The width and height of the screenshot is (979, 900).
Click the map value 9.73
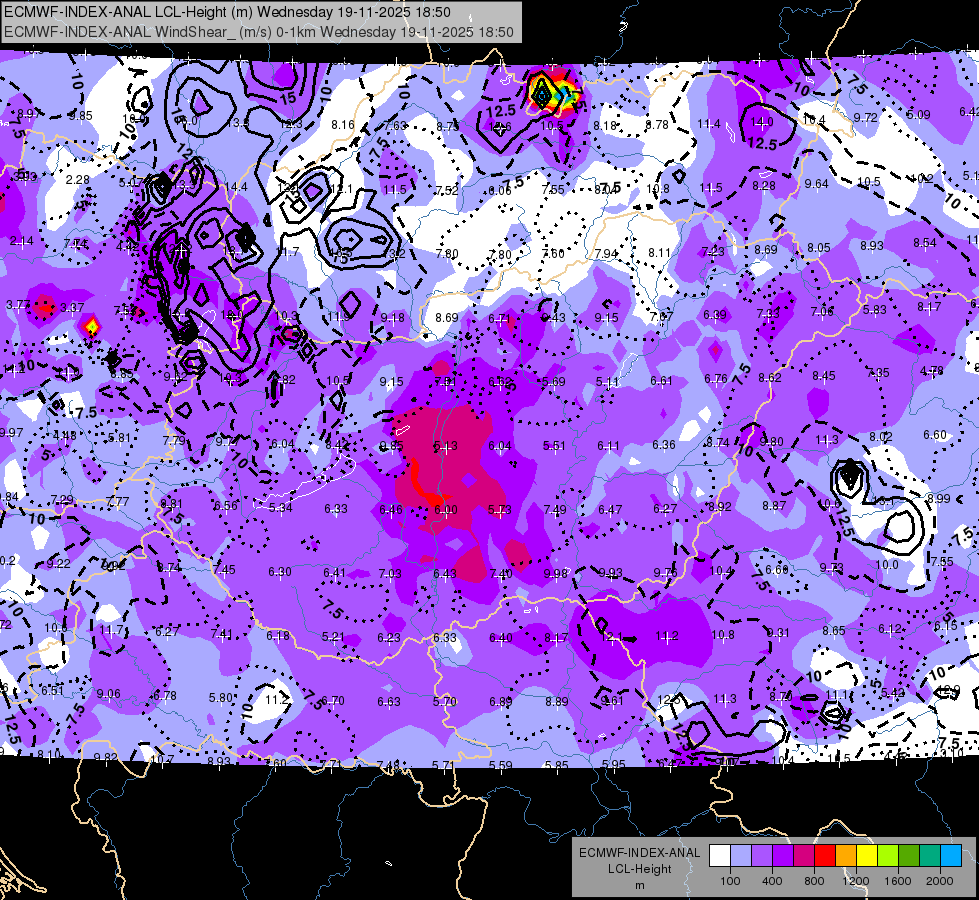pos(832,567)
